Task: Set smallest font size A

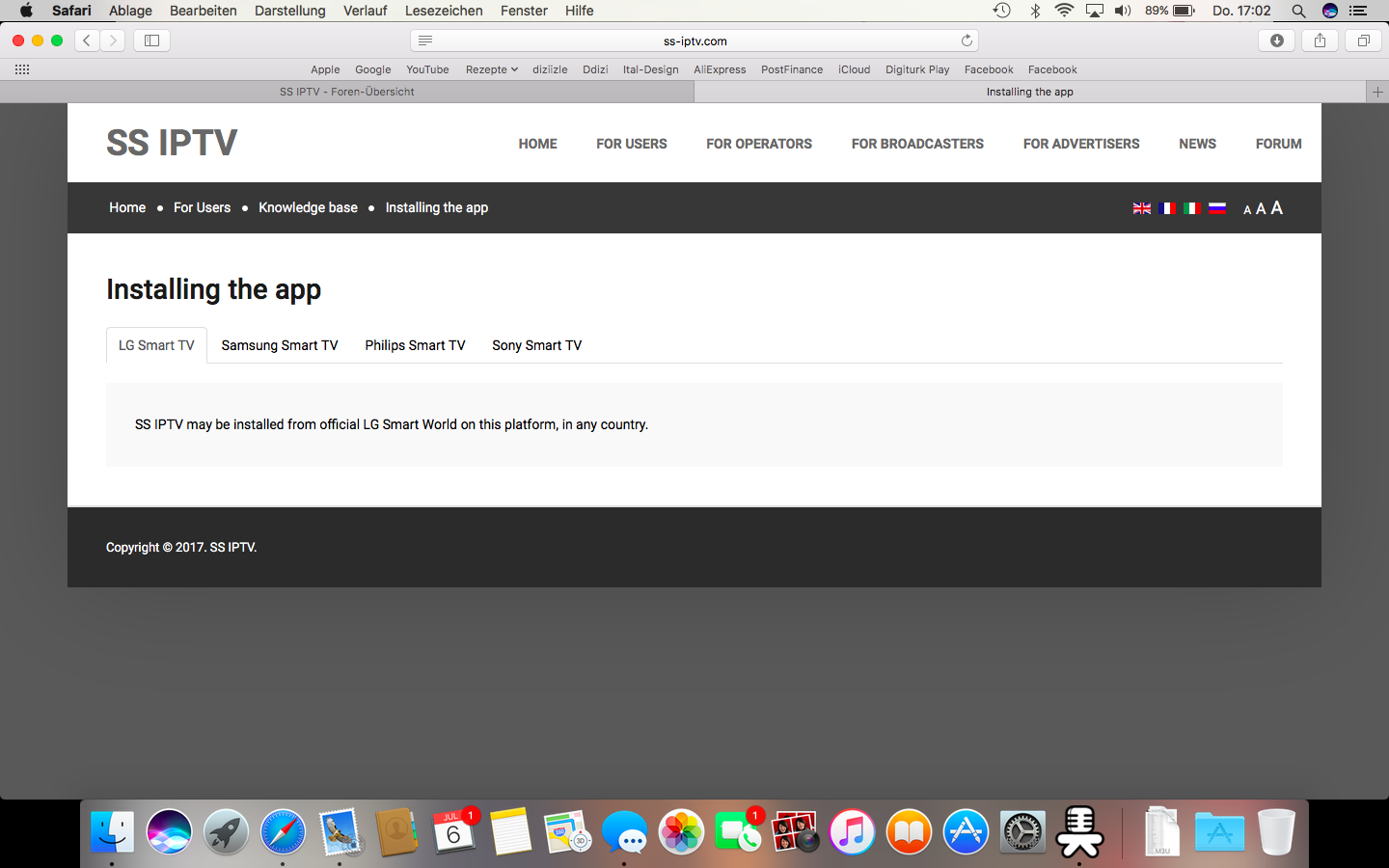Action: point(1247,209)
